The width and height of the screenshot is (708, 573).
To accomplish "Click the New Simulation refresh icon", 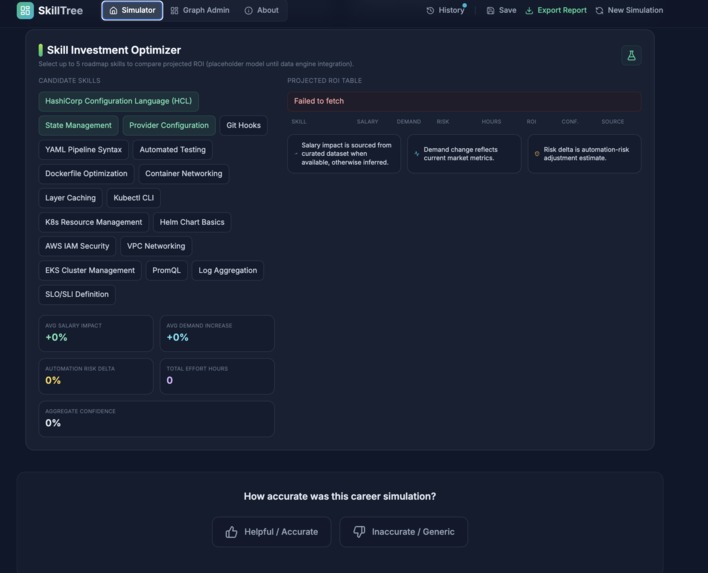I will (599, 10).
